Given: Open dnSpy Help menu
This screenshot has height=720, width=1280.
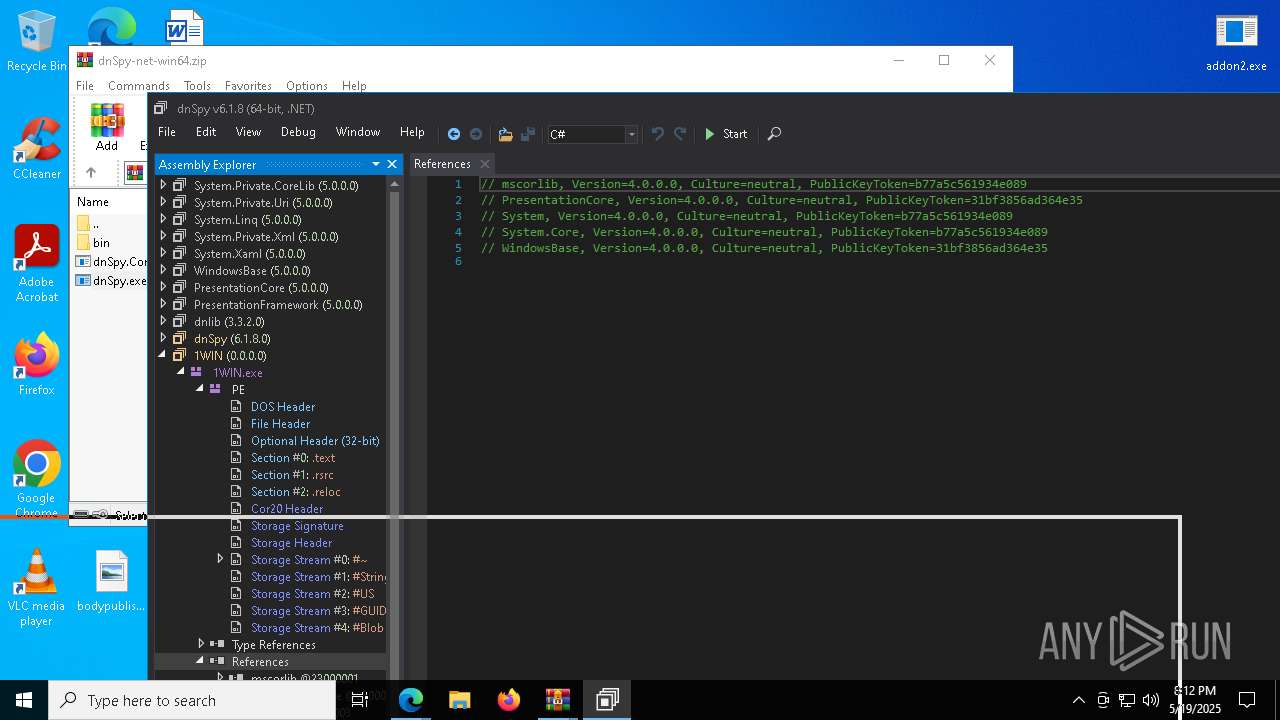Looking at the screenshot, I should [x=412, y=132].
